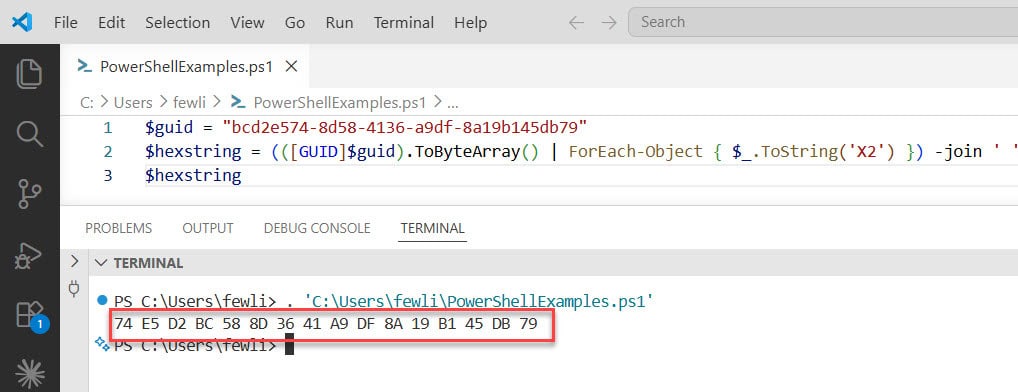1018x392 pixels.
Task: Click the breadcrumb ellipsis symbol segment
Action: click(453, 103)
